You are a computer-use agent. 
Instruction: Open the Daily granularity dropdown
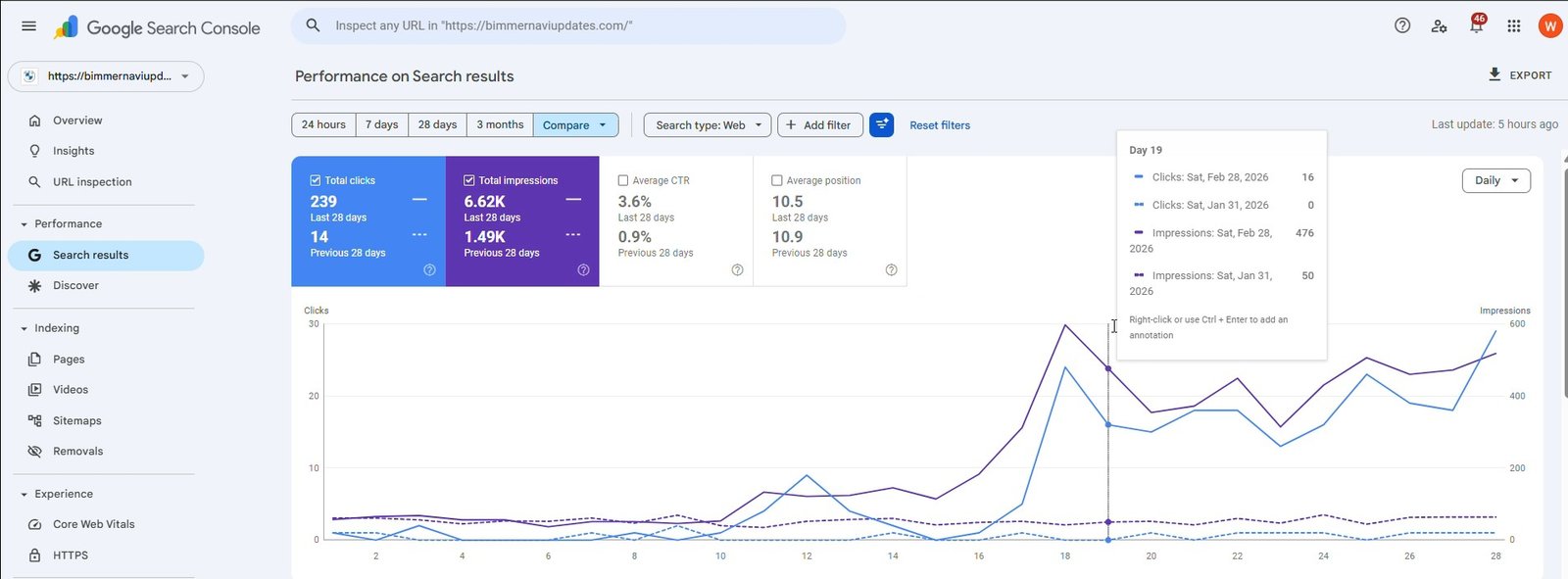(x=1495, y=180)
